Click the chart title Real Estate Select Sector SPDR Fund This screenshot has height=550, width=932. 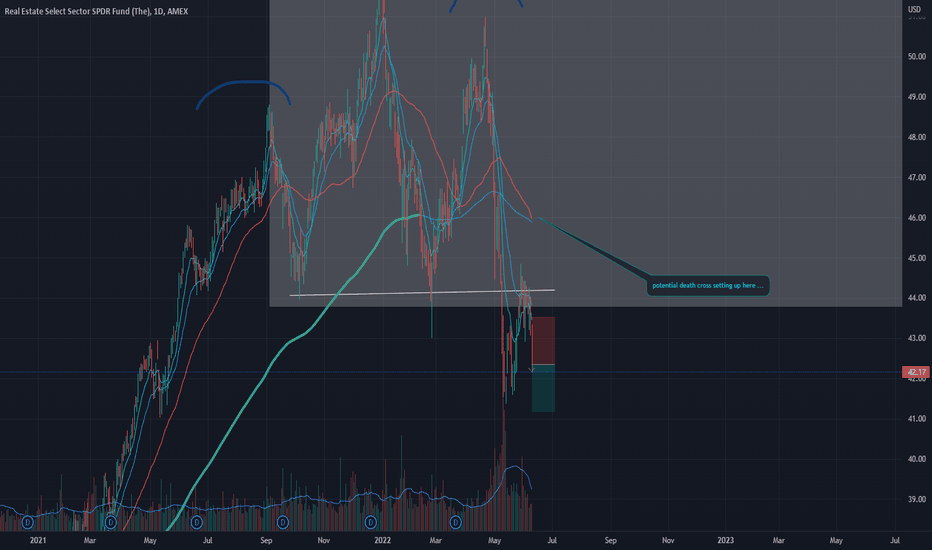click(96, 11)
